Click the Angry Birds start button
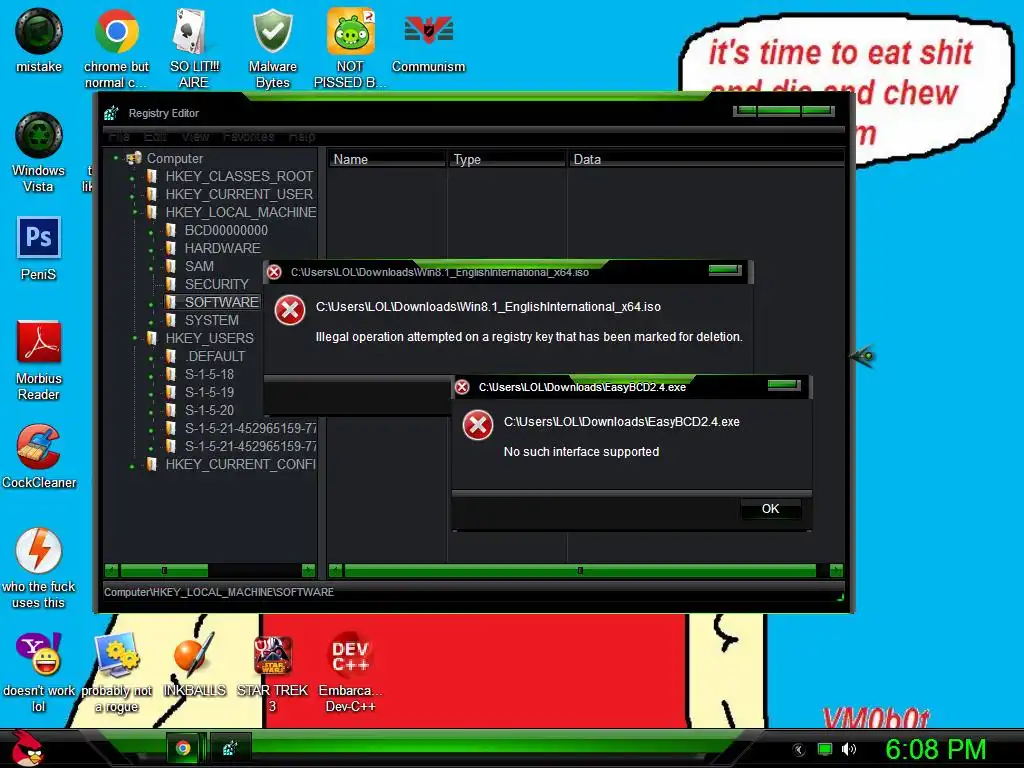1024x768 pixels. [x=27, y=748]
